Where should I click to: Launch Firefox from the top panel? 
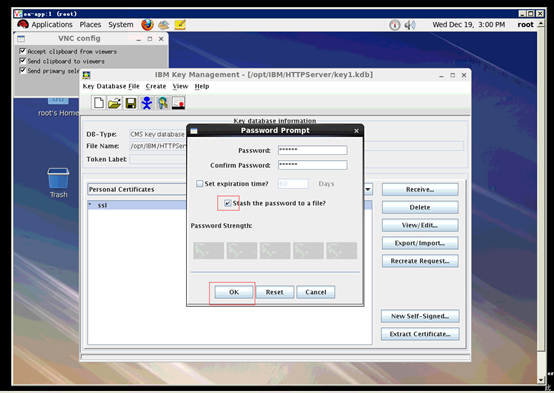(147, 25)
